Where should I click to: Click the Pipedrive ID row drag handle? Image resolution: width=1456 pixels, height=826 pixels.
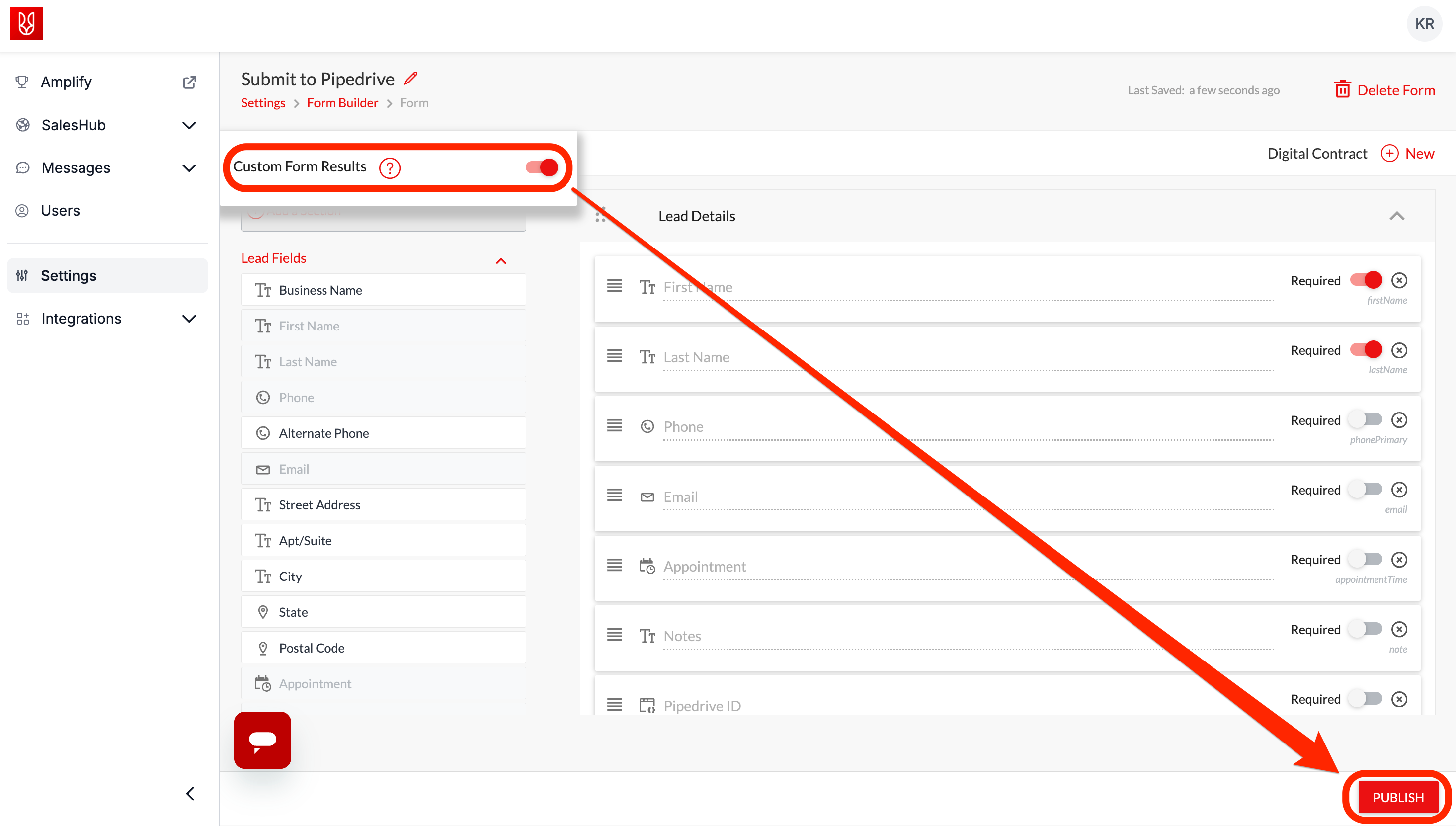614,705
